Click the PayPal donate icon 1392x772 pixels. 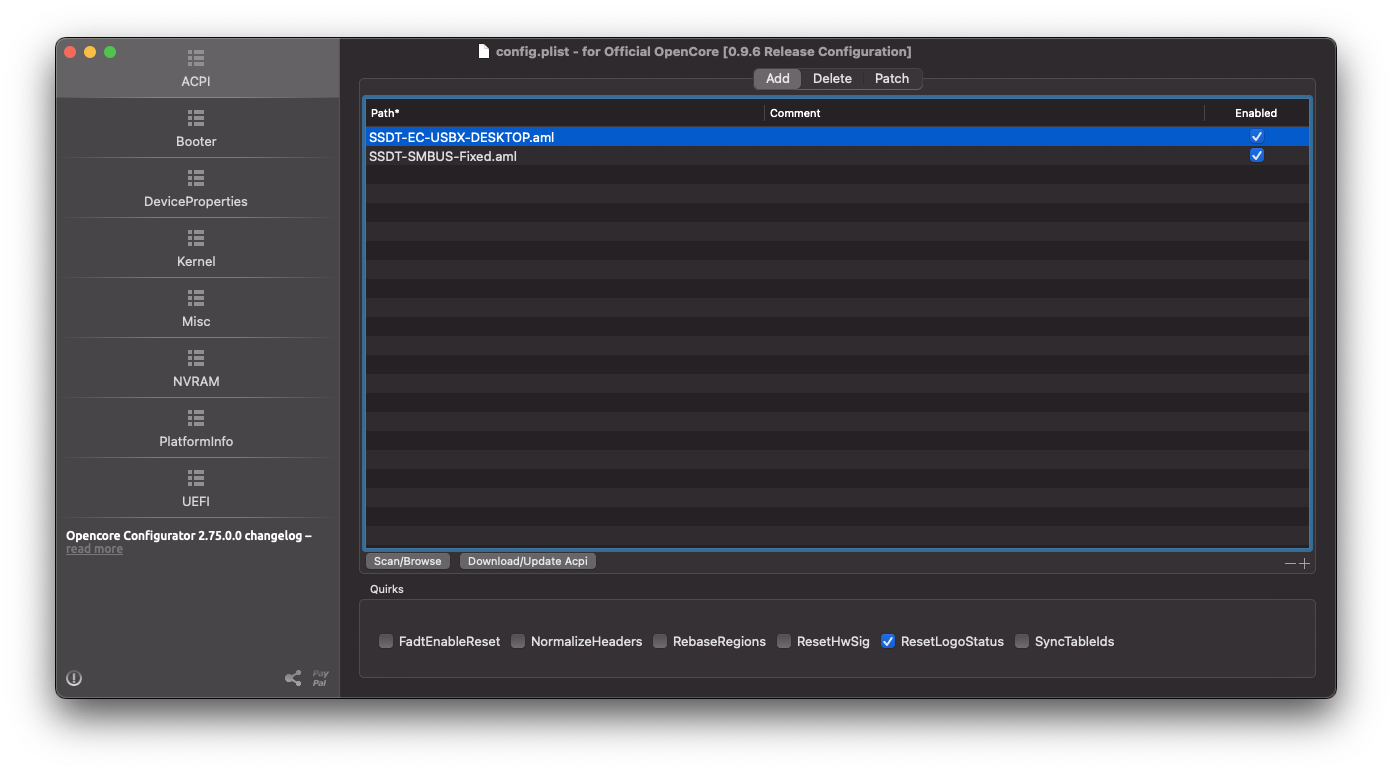point(320,678)
